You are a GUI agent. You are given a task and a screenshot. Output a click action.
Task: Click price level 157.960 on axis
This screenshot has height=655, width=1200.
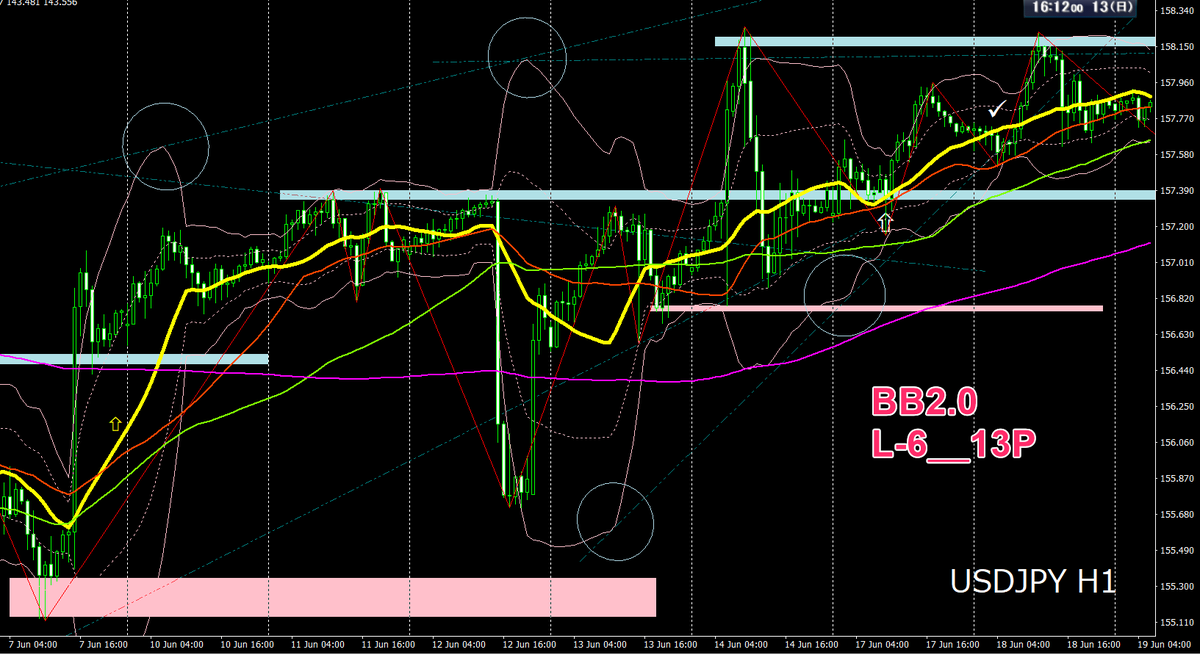tap(1178, 83)
